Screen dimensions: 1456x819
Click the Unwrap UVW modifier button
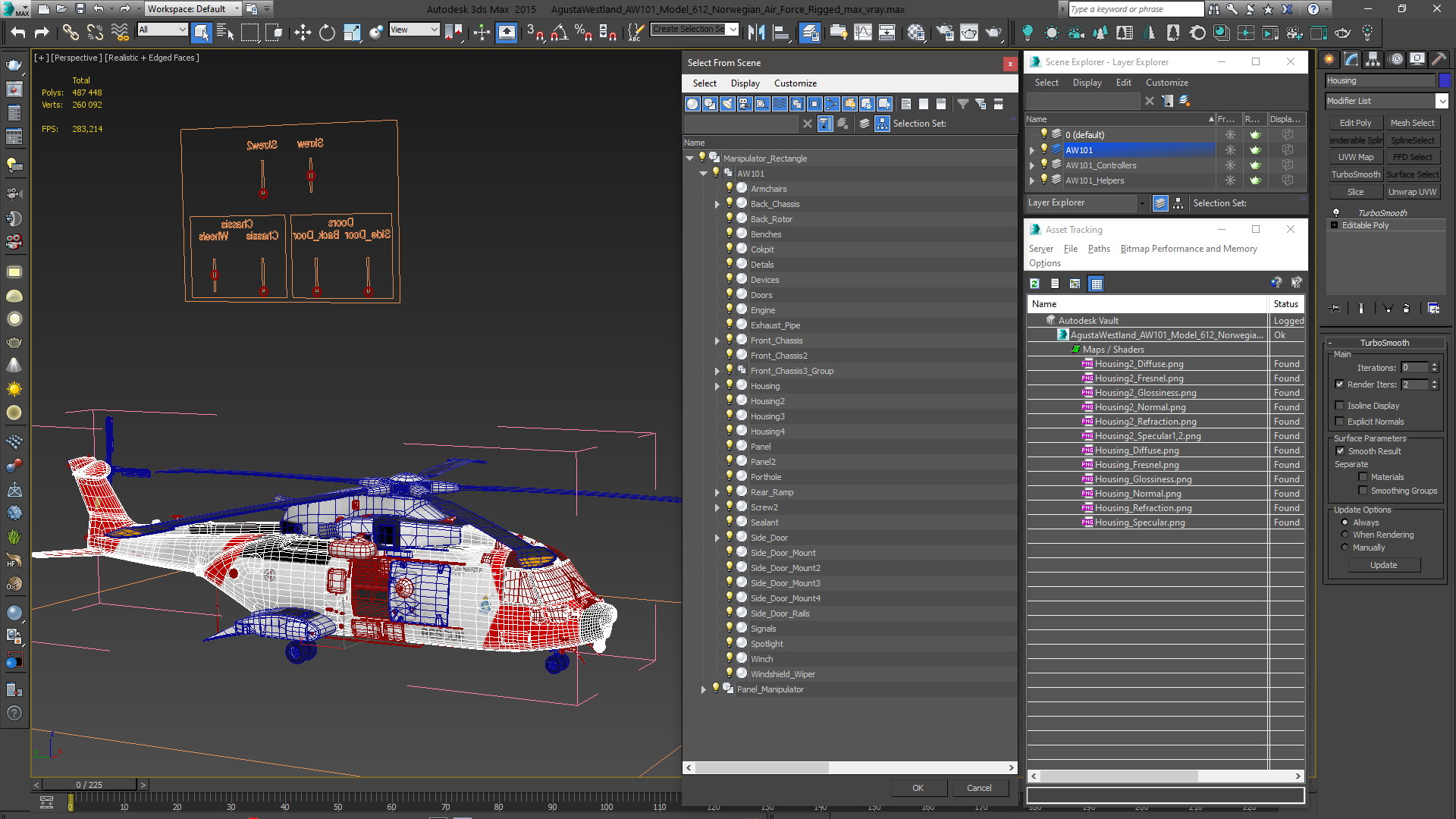point(1412,192)
